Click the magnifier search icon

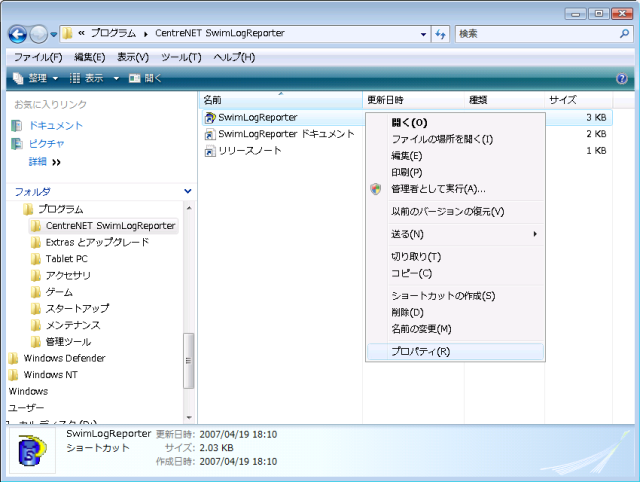click(624, 34)
